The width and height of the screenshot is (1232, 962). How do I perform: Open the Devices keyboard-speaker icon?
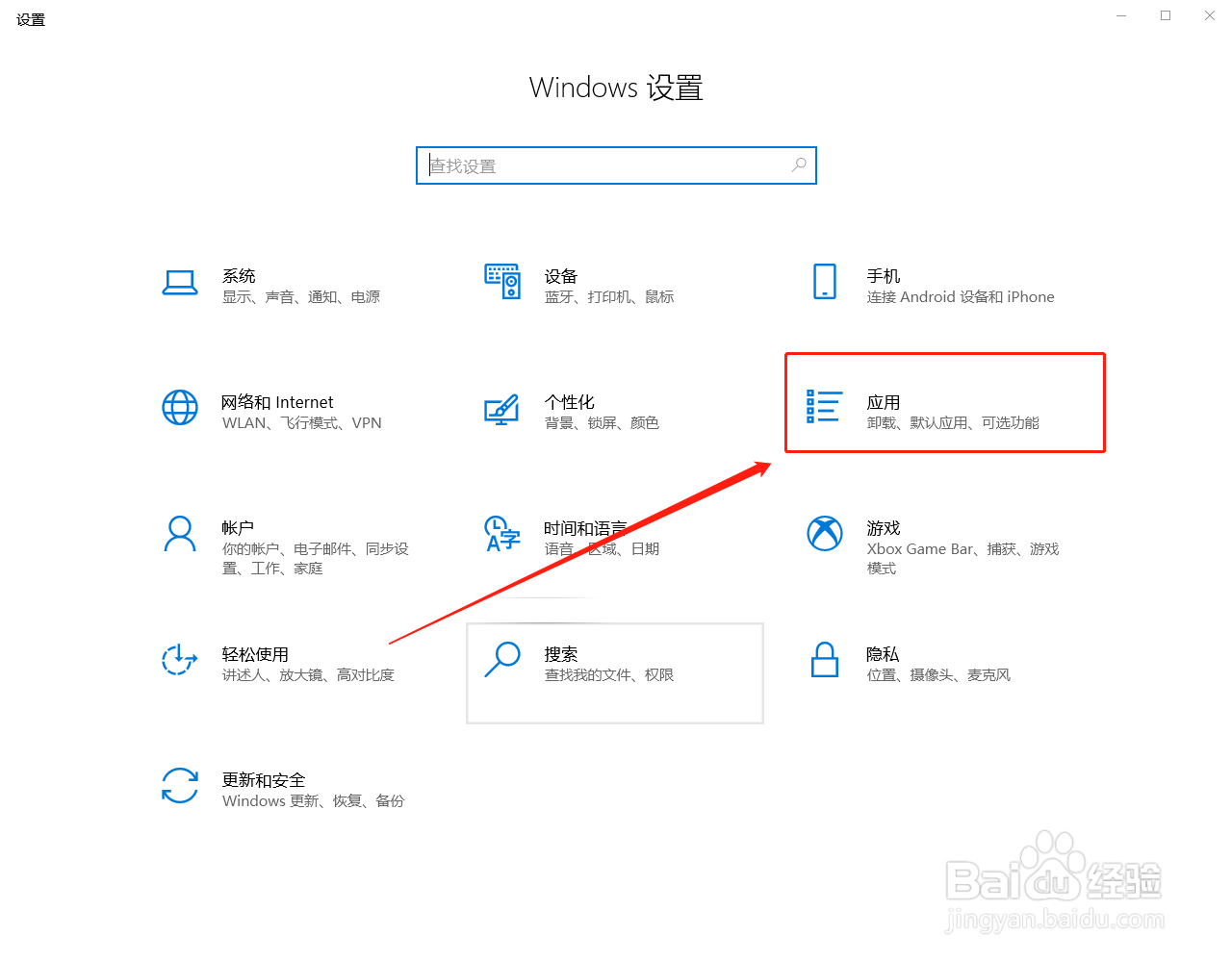click(x=502, y=281)
